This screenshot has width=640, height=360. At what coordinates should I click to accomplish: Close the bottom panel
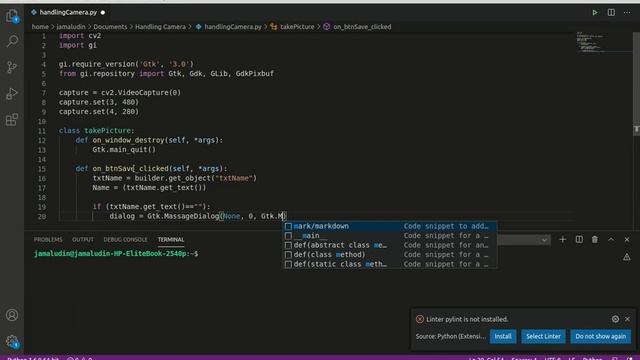pos(627,240)
